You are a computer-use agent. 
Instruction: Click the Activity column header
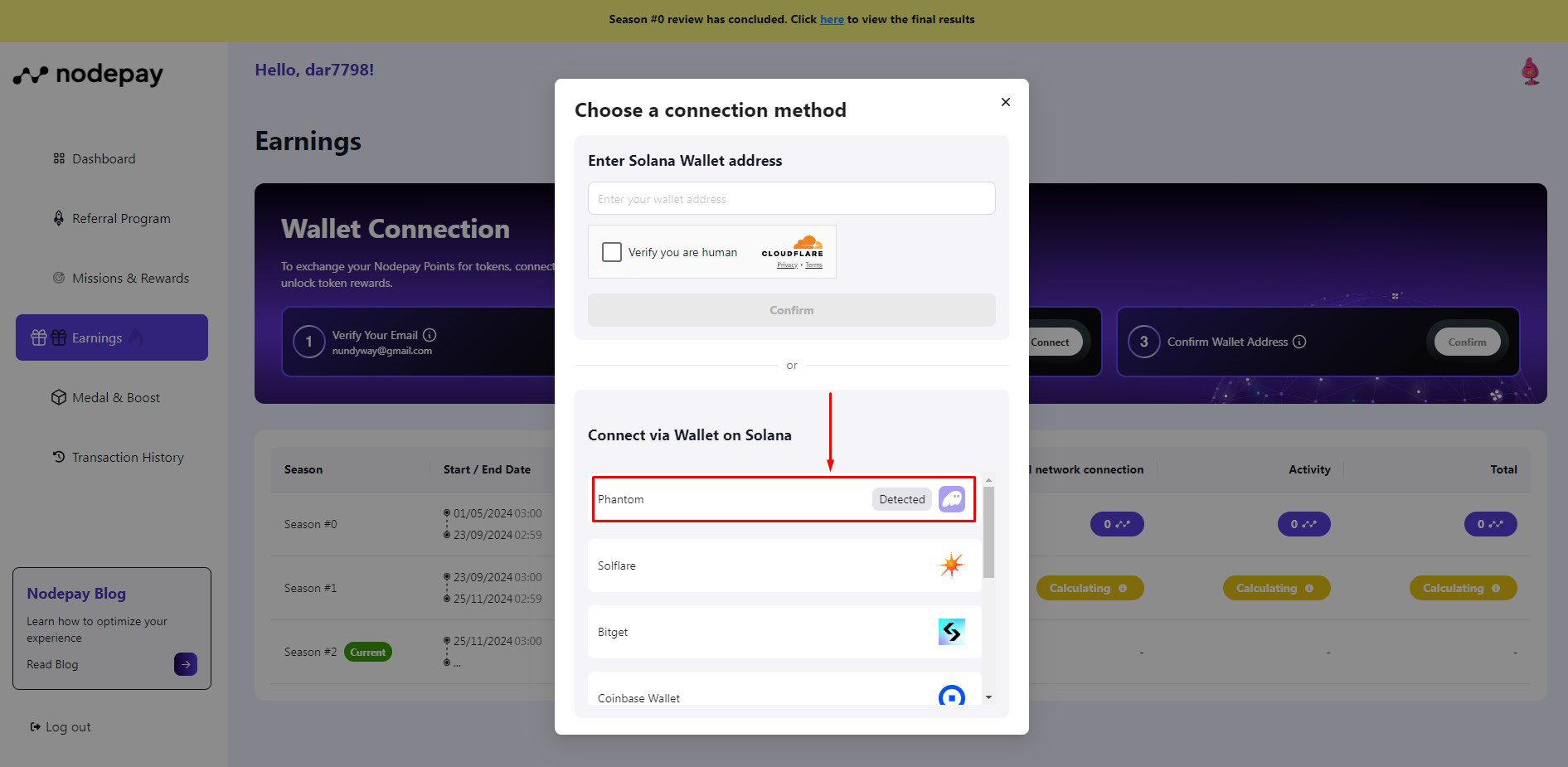[1309, 469]
